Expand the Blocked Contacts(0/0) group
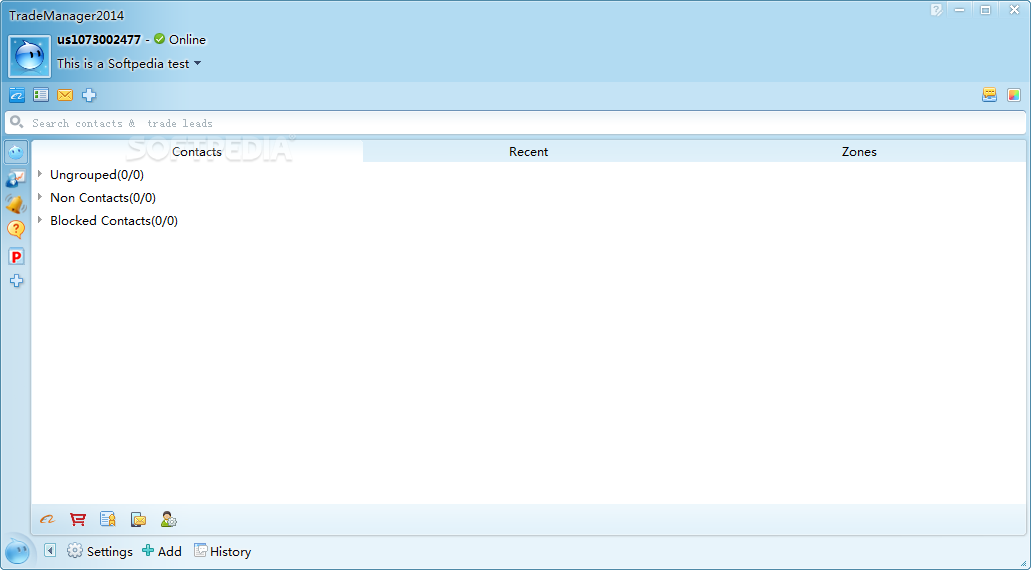This screenshot has height=570, width=1031. coord(40,220)
